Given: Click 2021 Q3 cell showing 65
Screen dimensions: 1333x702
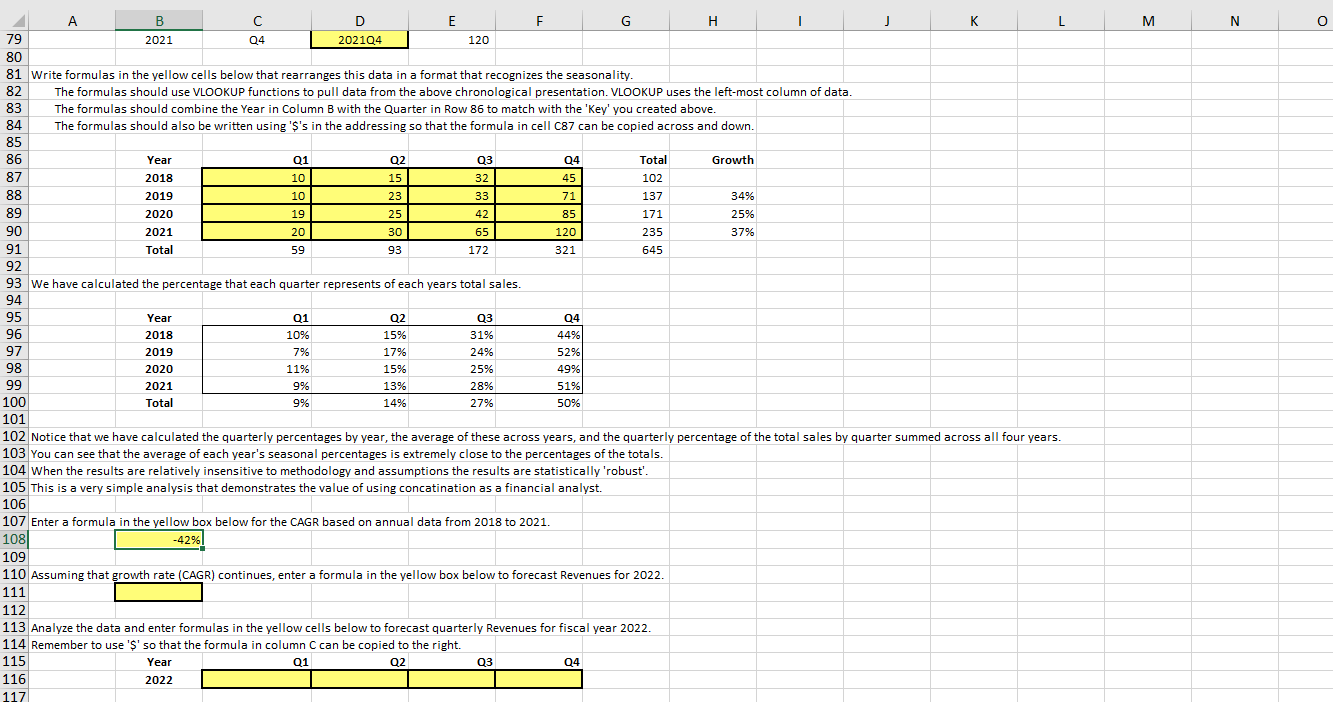Looking at the screenshot, I should click(x=451, y=231).
